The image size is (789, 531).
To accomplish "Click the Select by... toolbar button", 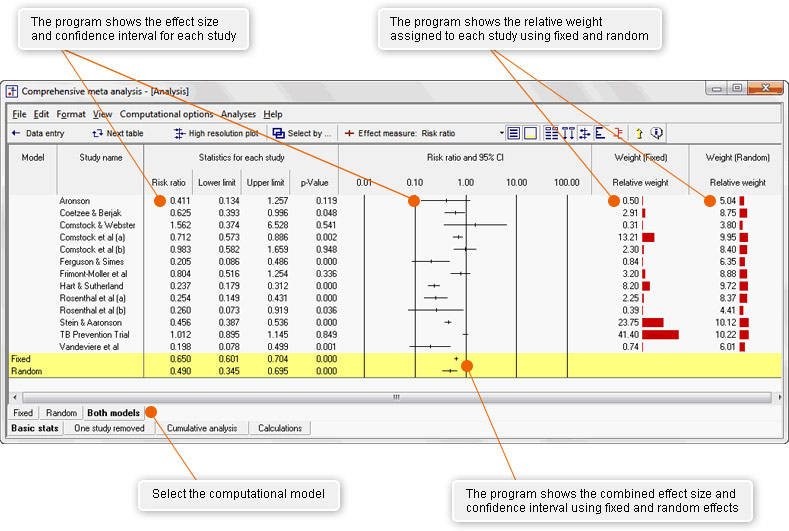I will [302, 133].
